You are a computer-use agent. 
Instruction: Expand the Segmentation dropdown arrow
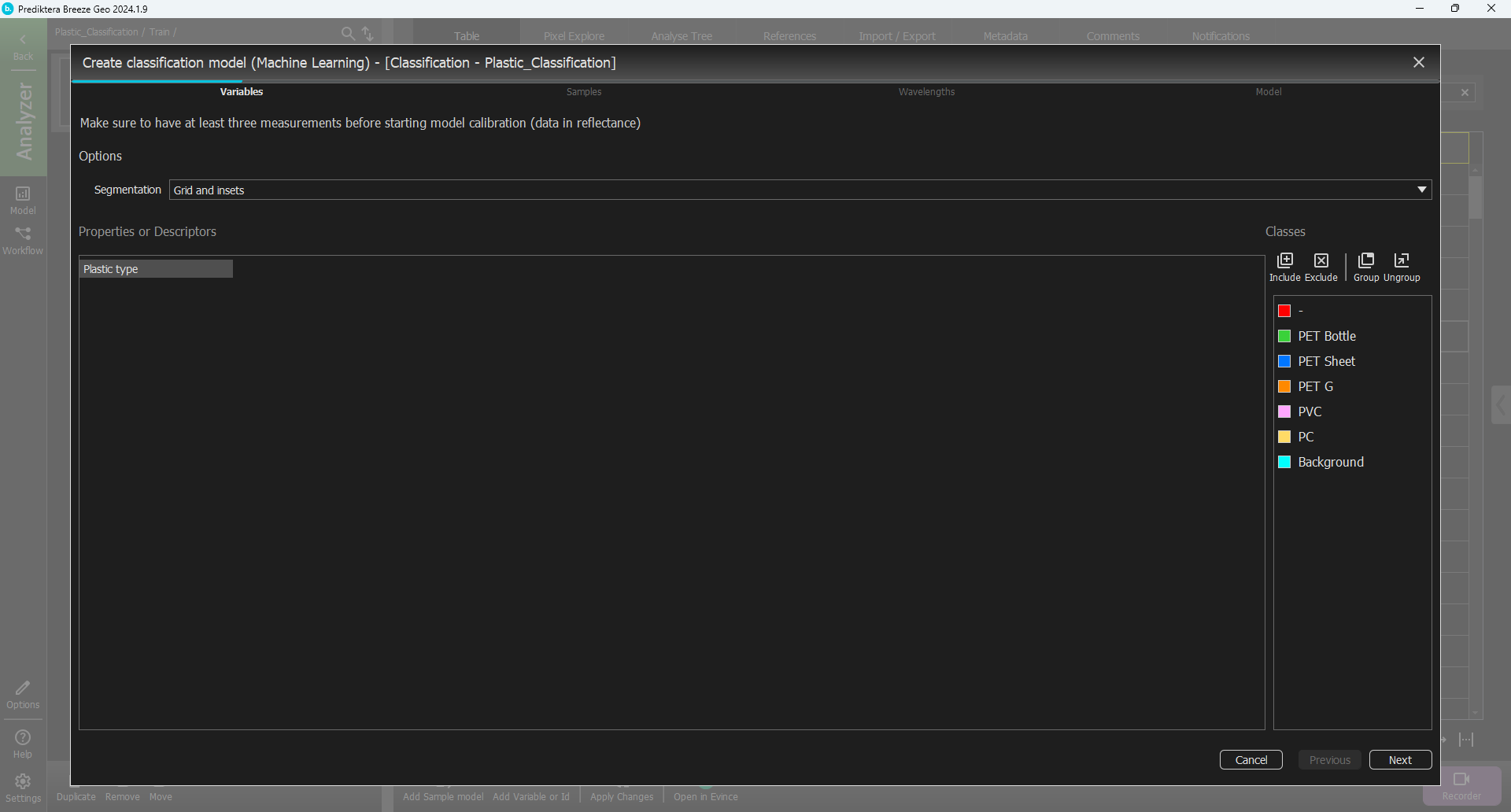coord(1421,190)
